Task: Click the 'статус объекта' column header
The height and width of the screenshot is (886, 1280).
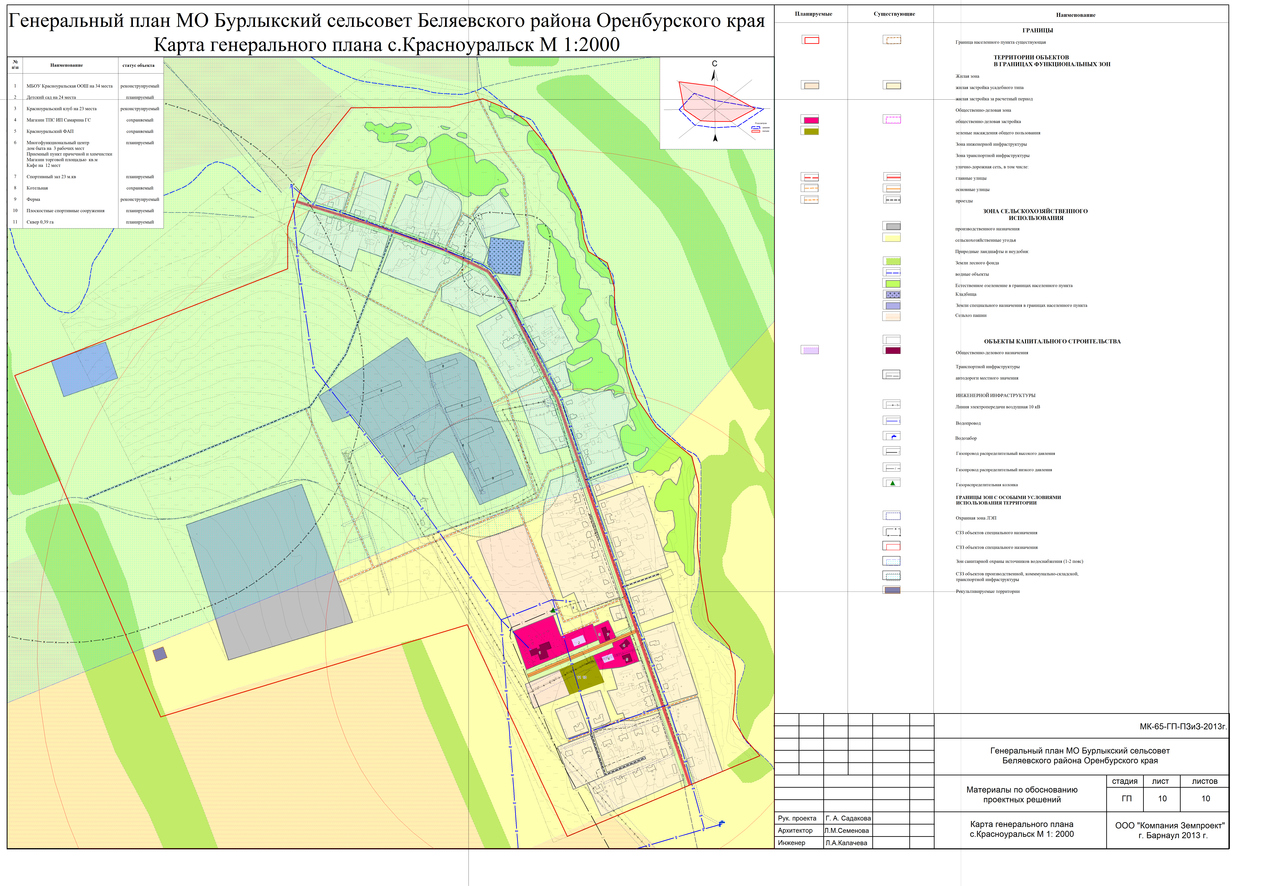Action: click(x=138, y=65)
